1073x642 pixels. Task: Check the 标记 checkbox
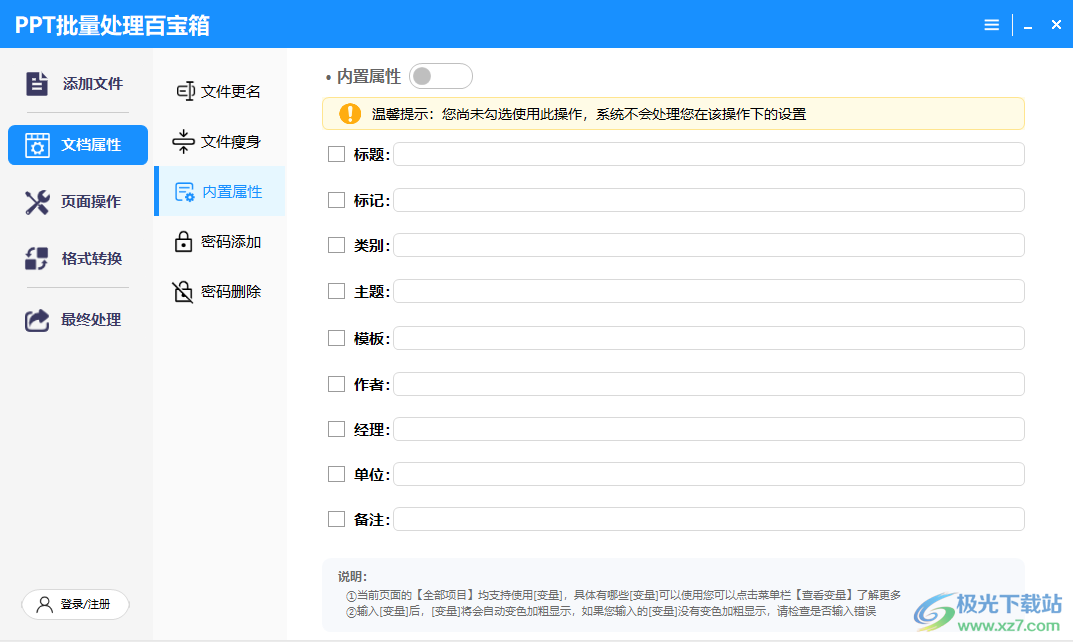[x=336, y=200]
